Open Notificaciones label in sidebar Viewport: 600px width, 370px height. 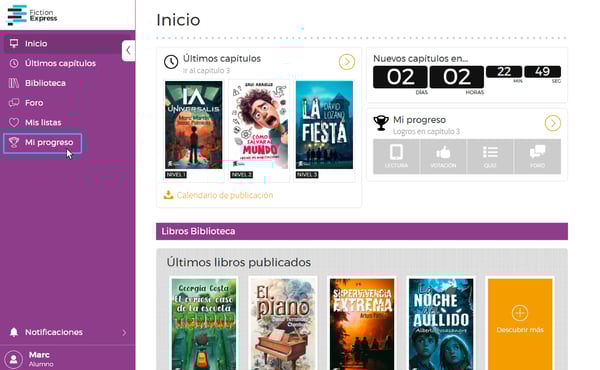tap(54, 332)
